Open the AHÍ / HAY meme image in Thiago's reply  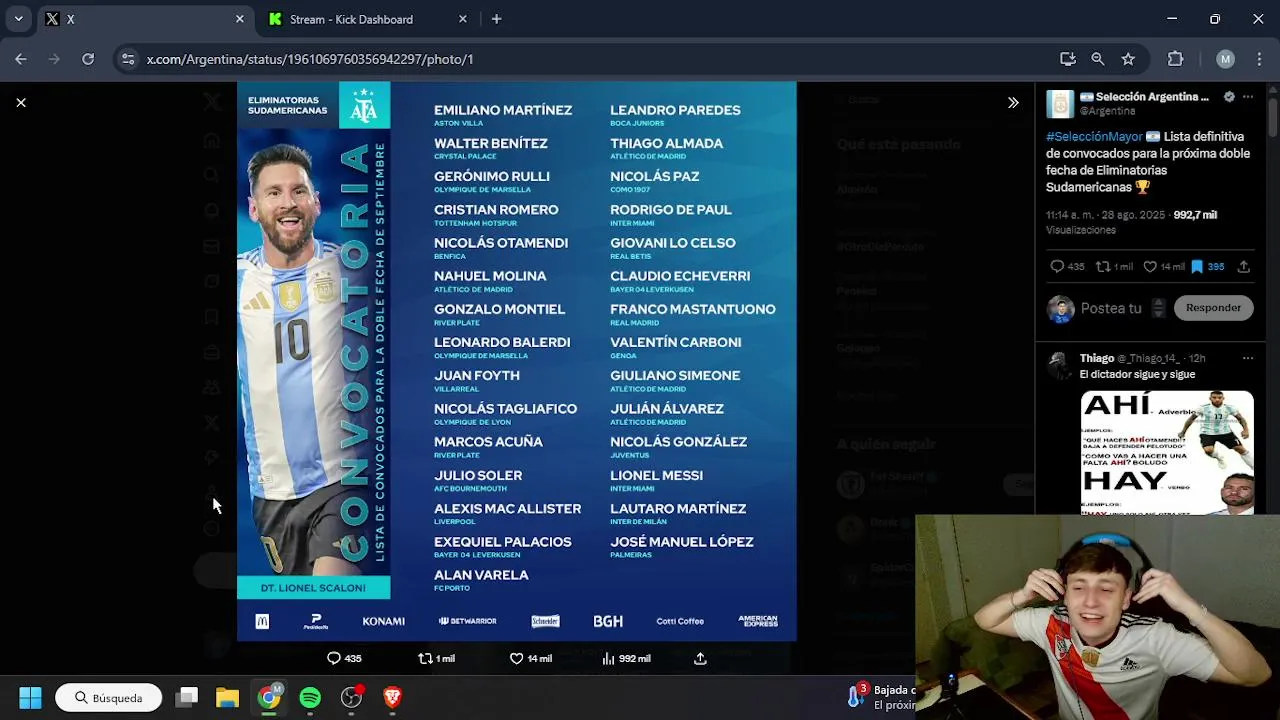pyautogui.click(x=1167, y=452)
